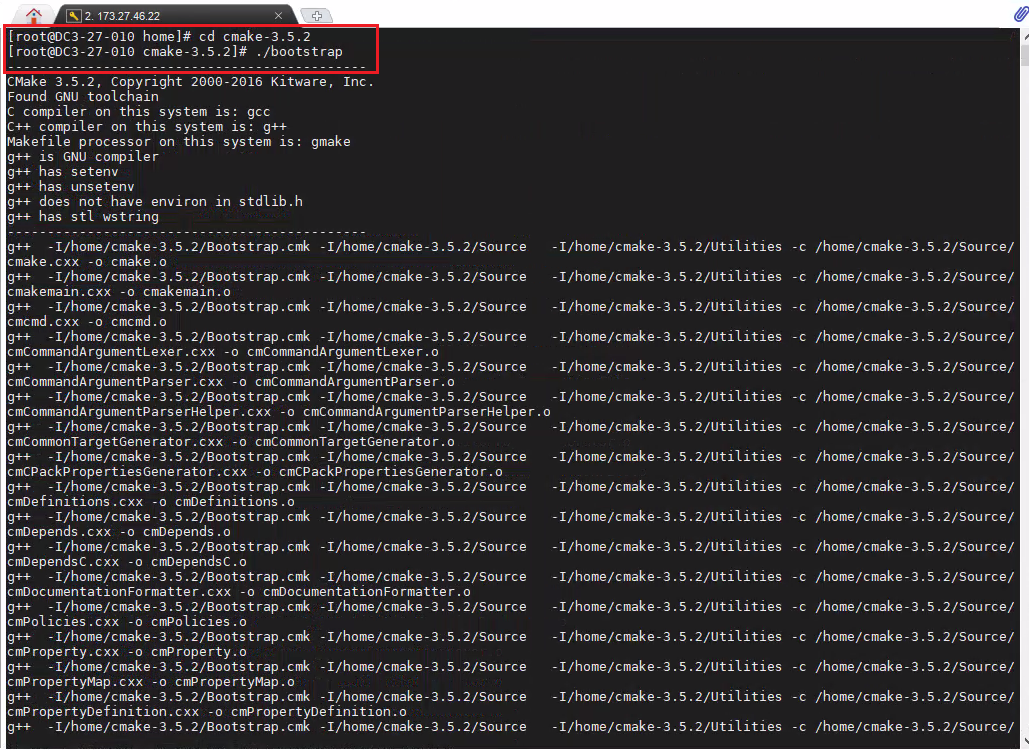Click the paperclip attachment icon
Screen dimensions: 1029x750
click(x=1020, y=14)
